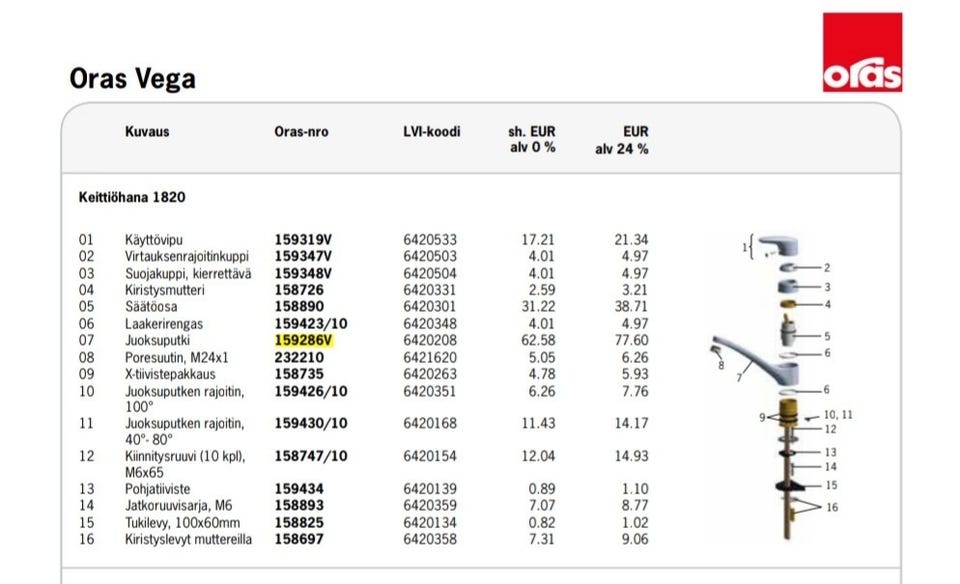This screenshot has height=584, width=960.
Task: Click part number 159434
Action: pyautogui.click(x=299, y=489)
